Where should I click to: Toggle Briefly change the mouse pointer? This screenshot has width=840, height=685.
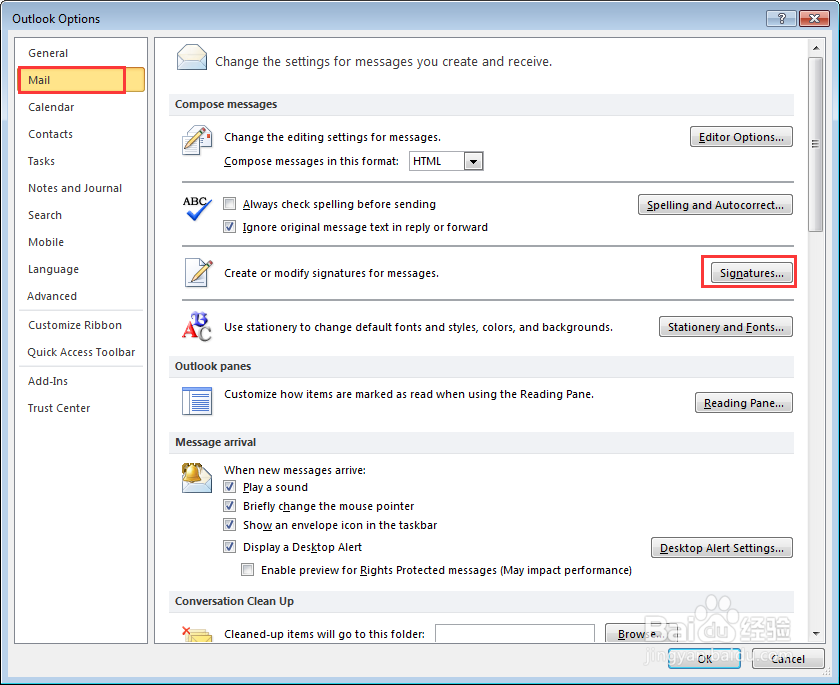pos(230,506)
